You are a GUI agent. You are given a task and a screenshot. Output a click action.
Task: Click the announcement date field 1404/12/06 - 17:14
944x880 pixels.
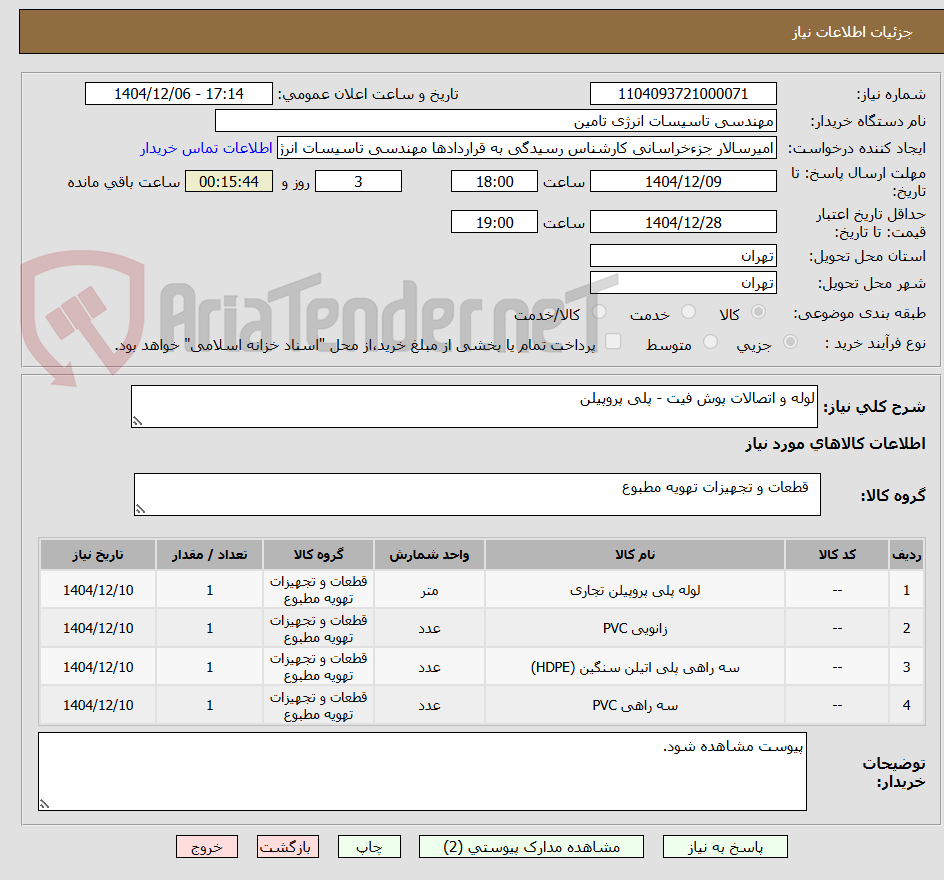point(179,94)
